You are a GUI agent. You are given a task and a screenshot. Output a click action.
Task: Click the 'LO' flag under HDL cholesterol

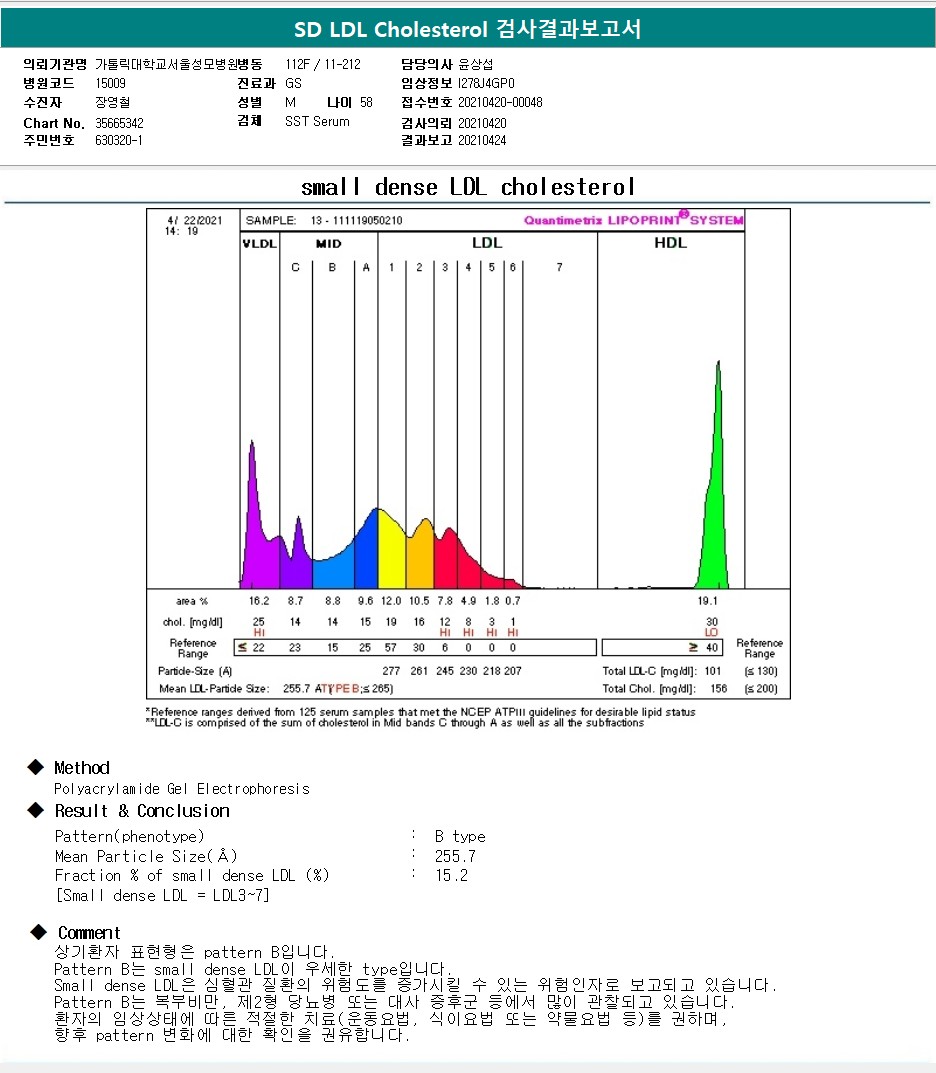click(x=712, y=633)
